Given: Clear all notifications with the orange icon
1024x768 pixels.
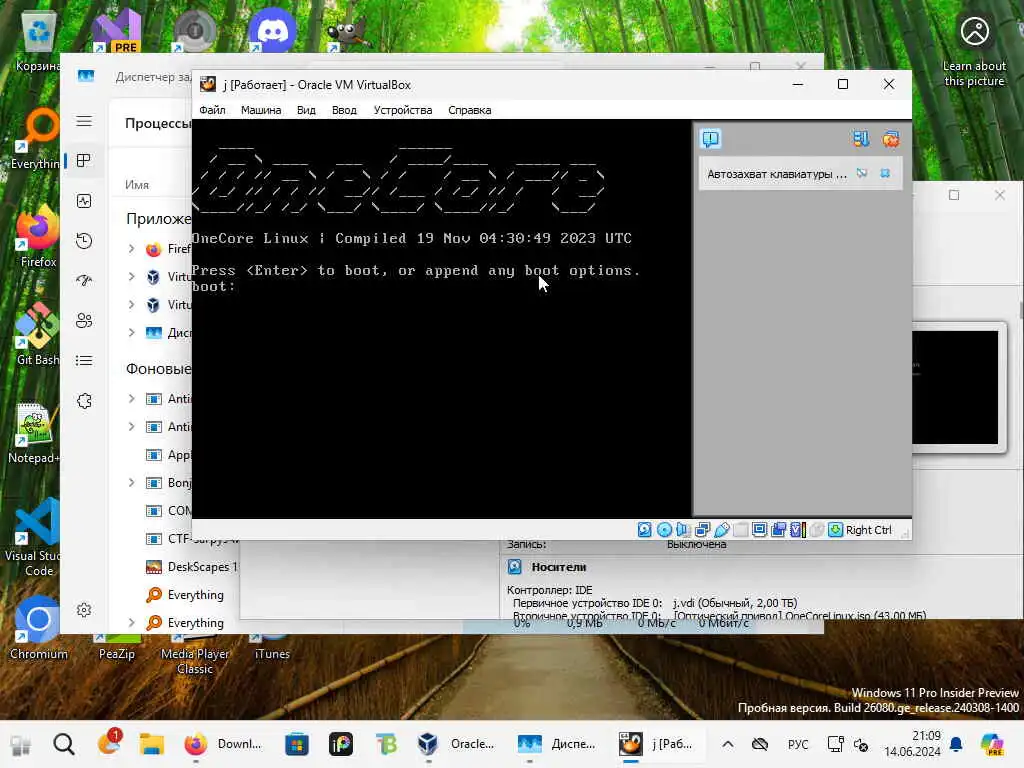Looking at the screenshot, I should tap(891, 138).
